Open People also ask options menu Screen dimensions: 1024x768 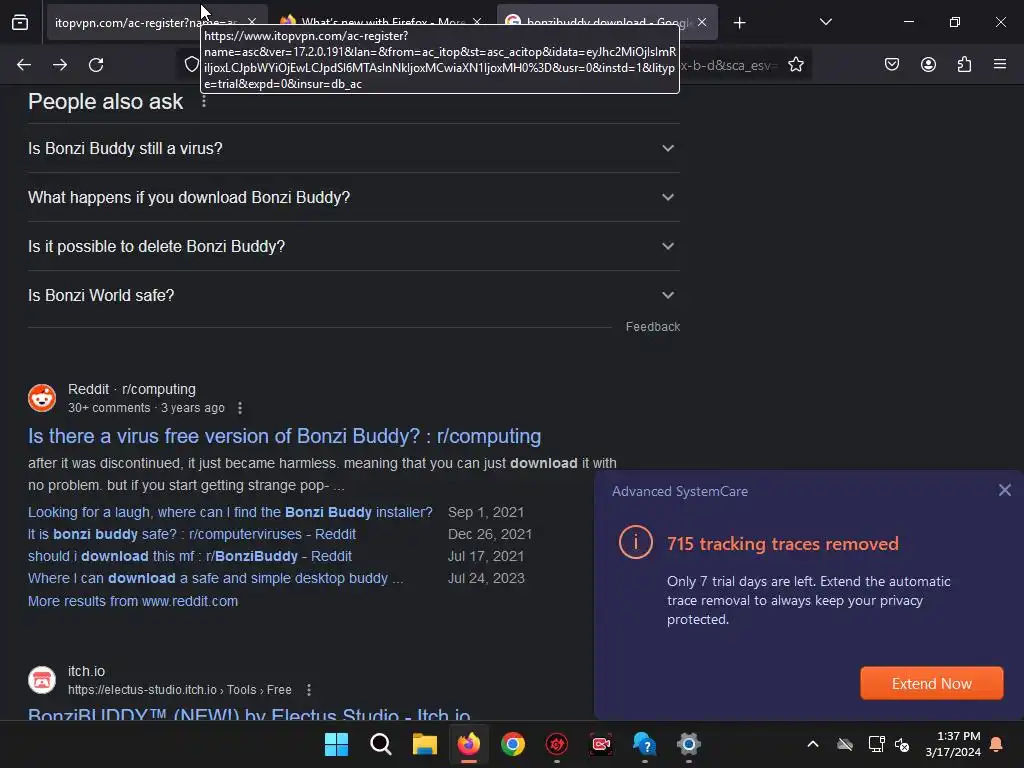coord(204,101)
